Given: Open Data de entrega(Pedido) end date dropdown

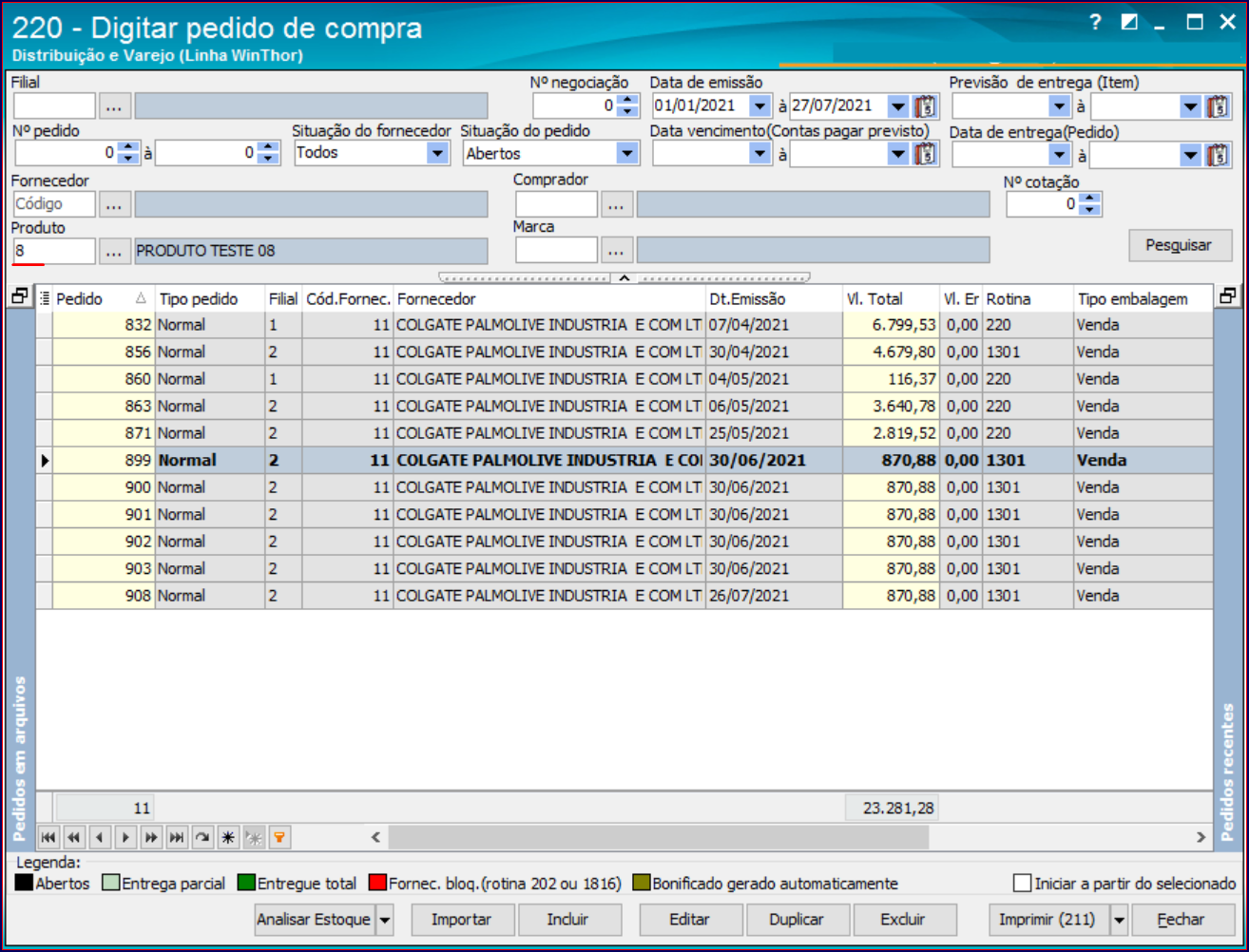Looking at the screenshot, I should click(1191, 153).
